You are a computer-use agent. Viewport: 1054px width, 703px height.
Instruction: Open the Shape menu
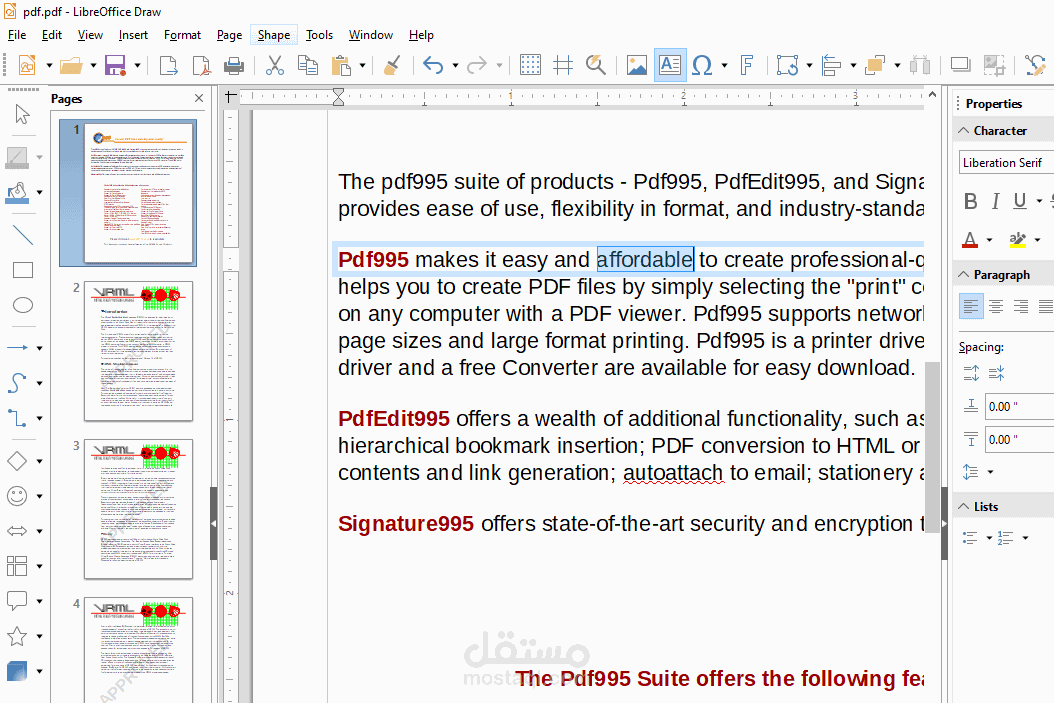273,34
